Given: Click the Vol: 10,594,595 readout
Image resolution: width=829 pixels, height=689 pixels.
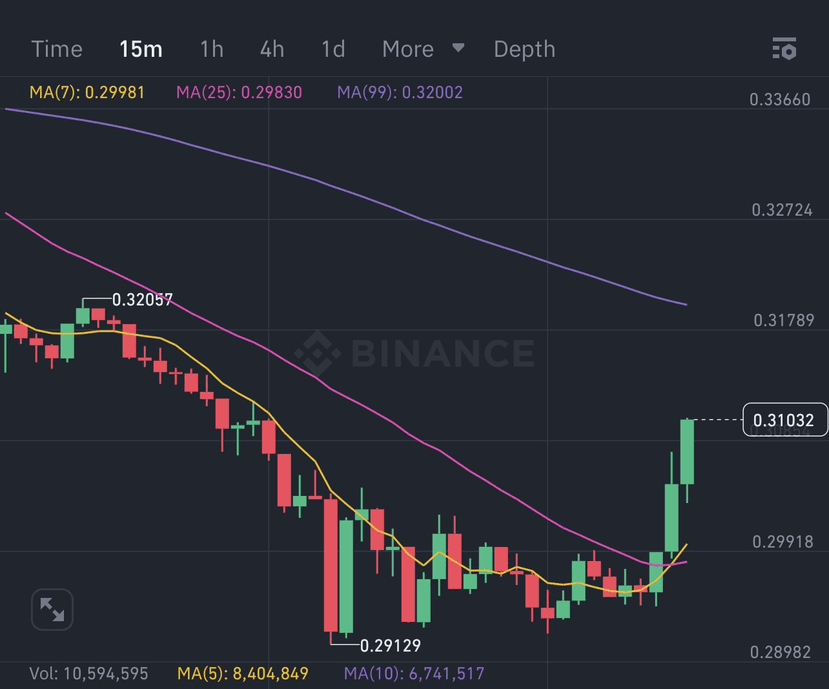Looking at the screenshot, I should pos(88,674).
